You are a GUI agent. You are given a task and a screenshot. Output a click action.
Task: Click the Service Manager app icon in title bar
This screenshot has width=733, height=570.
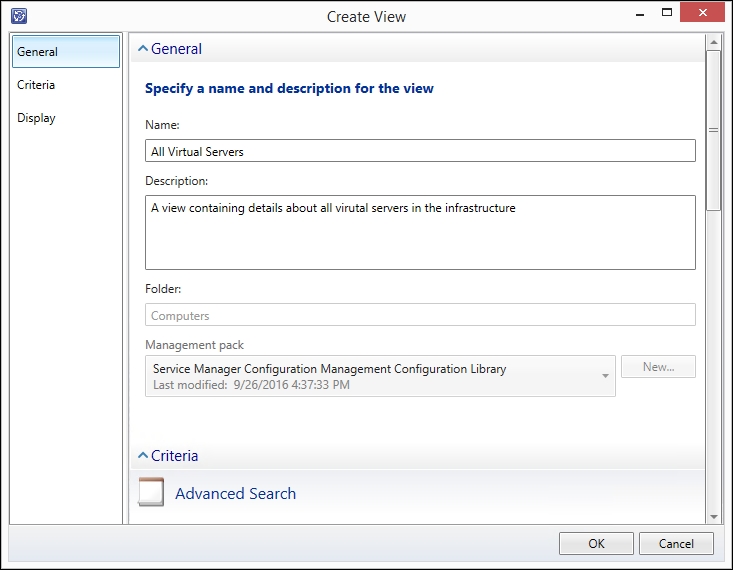(19, 16)
